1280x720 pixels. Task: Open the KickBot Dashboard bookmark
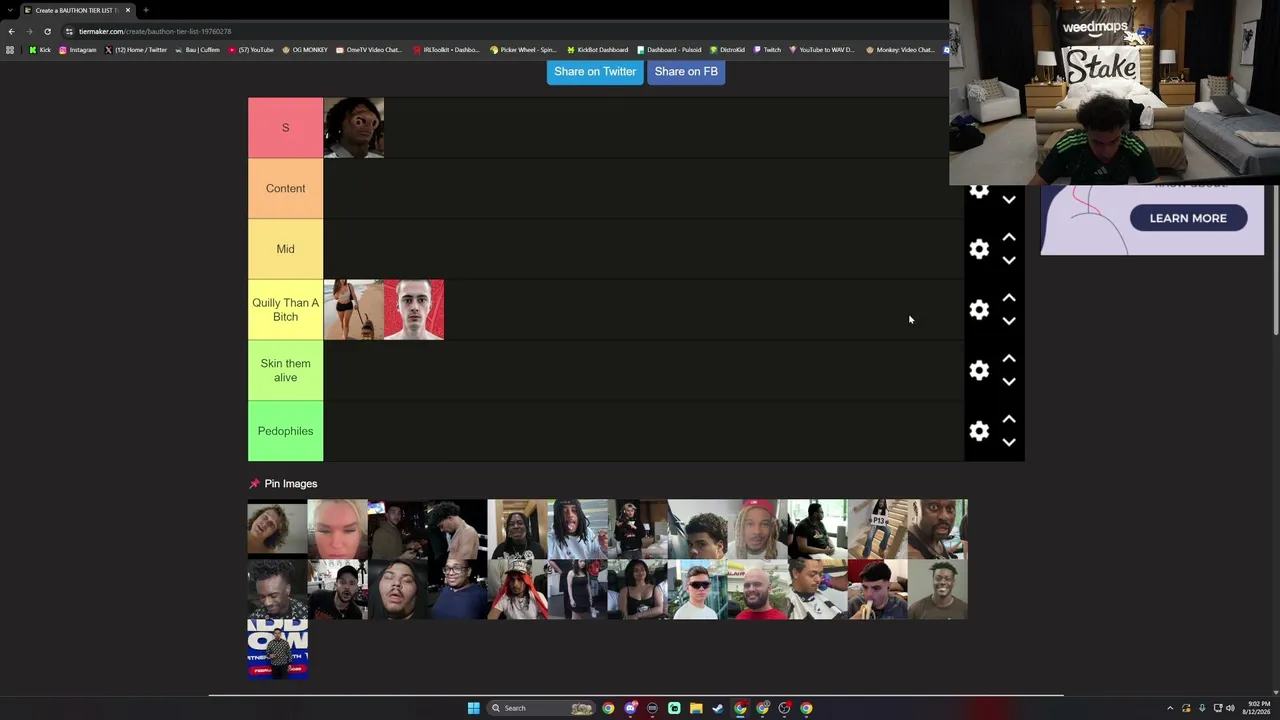click(598, 50)
